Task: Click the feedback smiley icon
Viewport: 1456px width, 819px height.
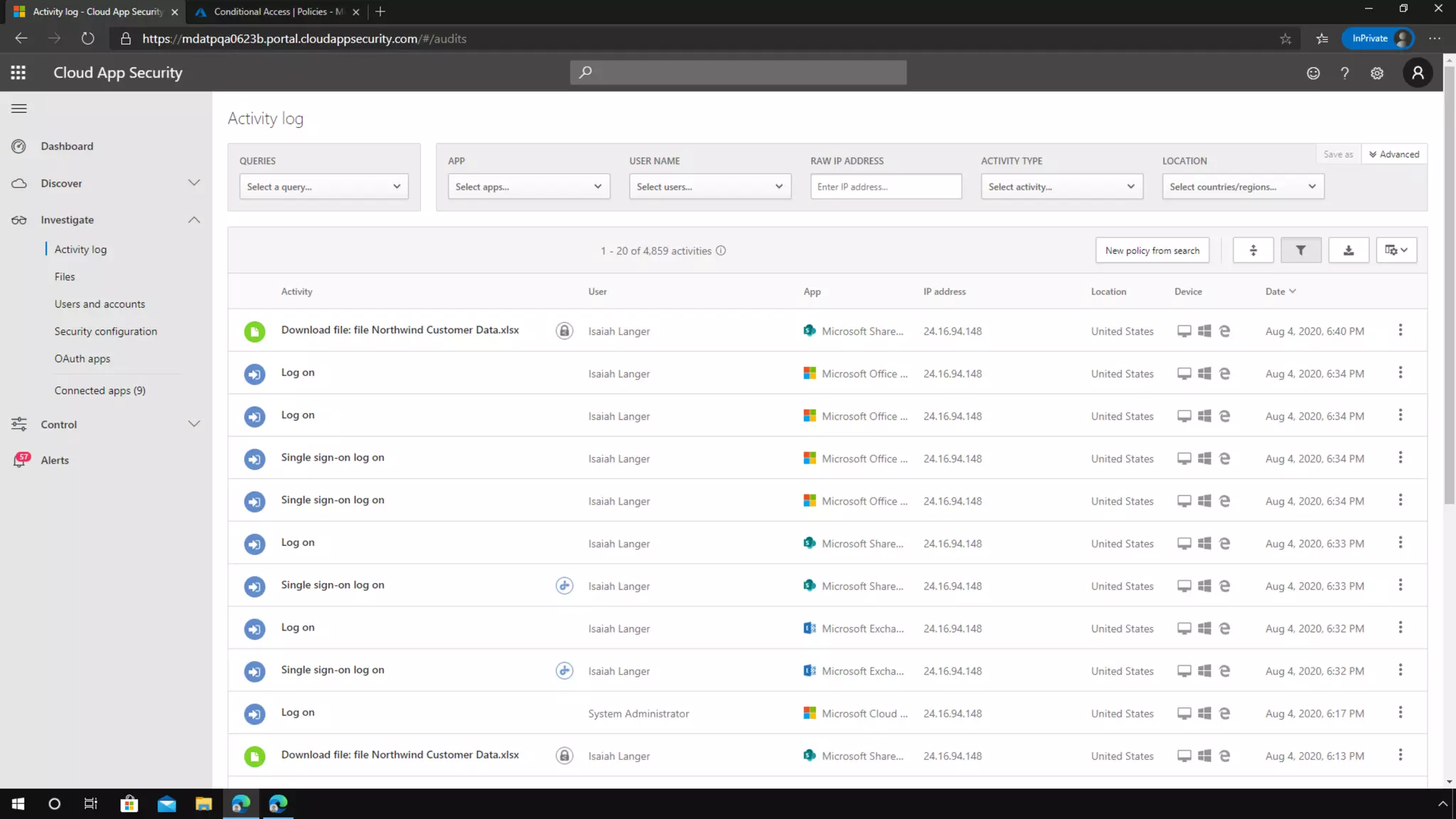Action: [1312, 73]
